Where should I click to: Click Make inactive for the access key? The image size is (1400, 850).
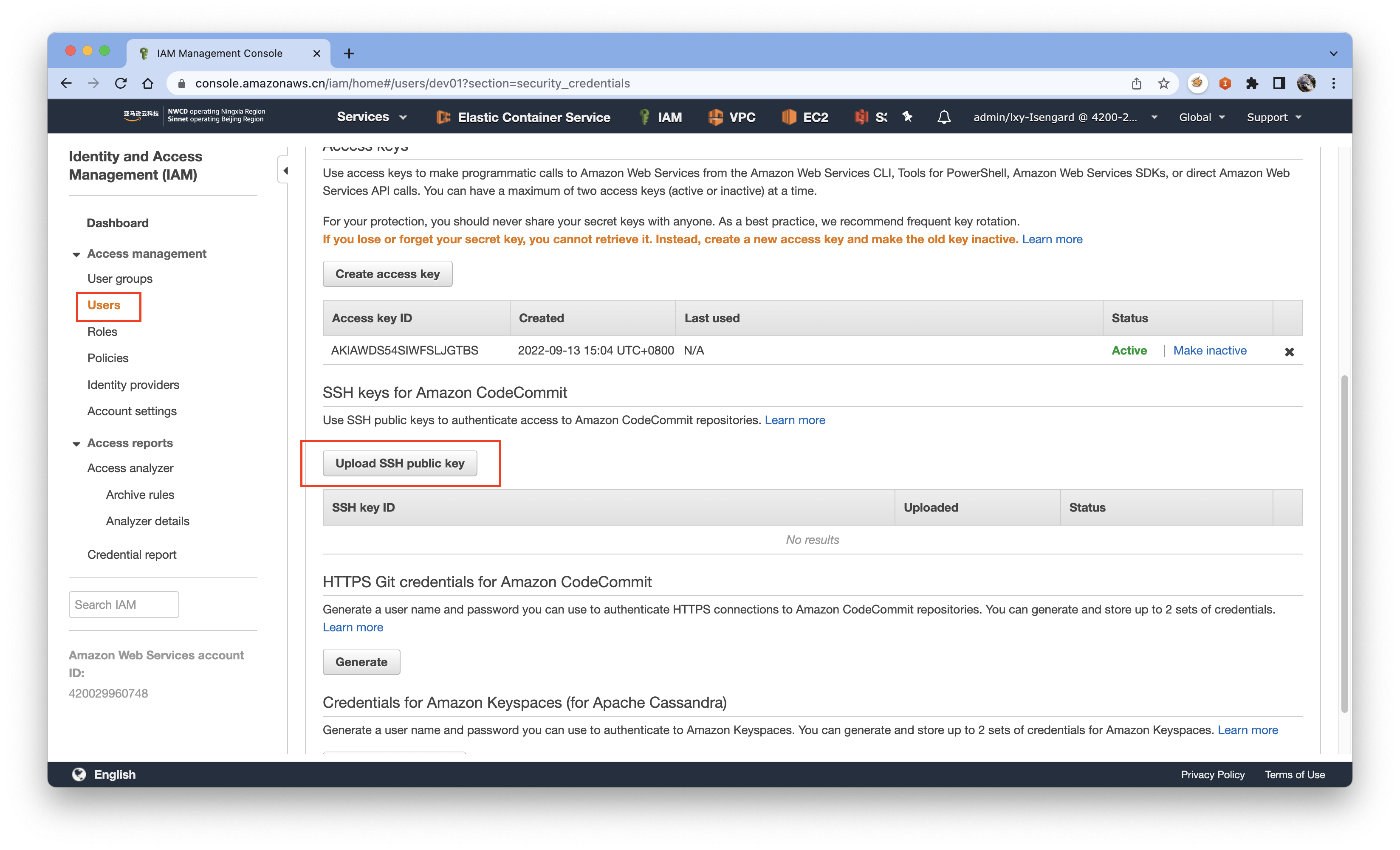pyautogui.click(x=1210, y=350)
